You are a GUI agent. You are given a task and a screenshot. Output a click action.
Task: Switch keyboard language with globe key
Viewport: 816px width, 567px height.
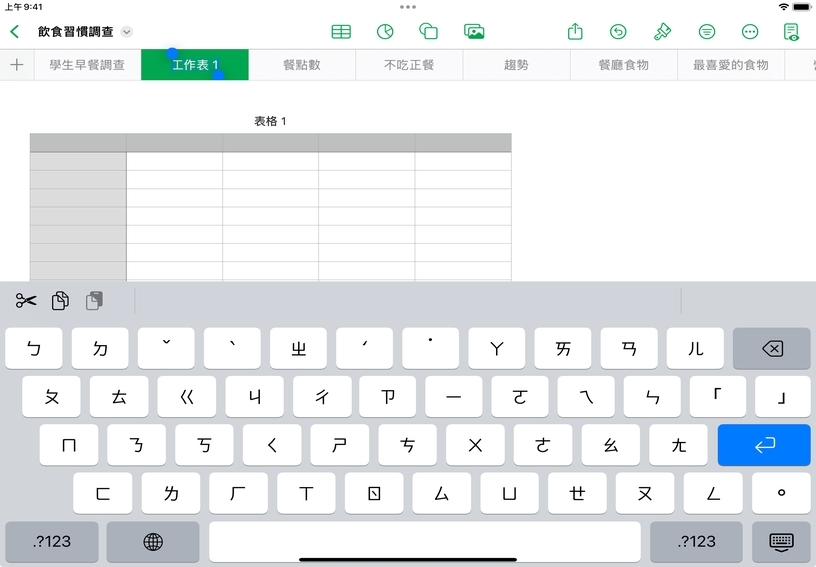pos(153,541)
